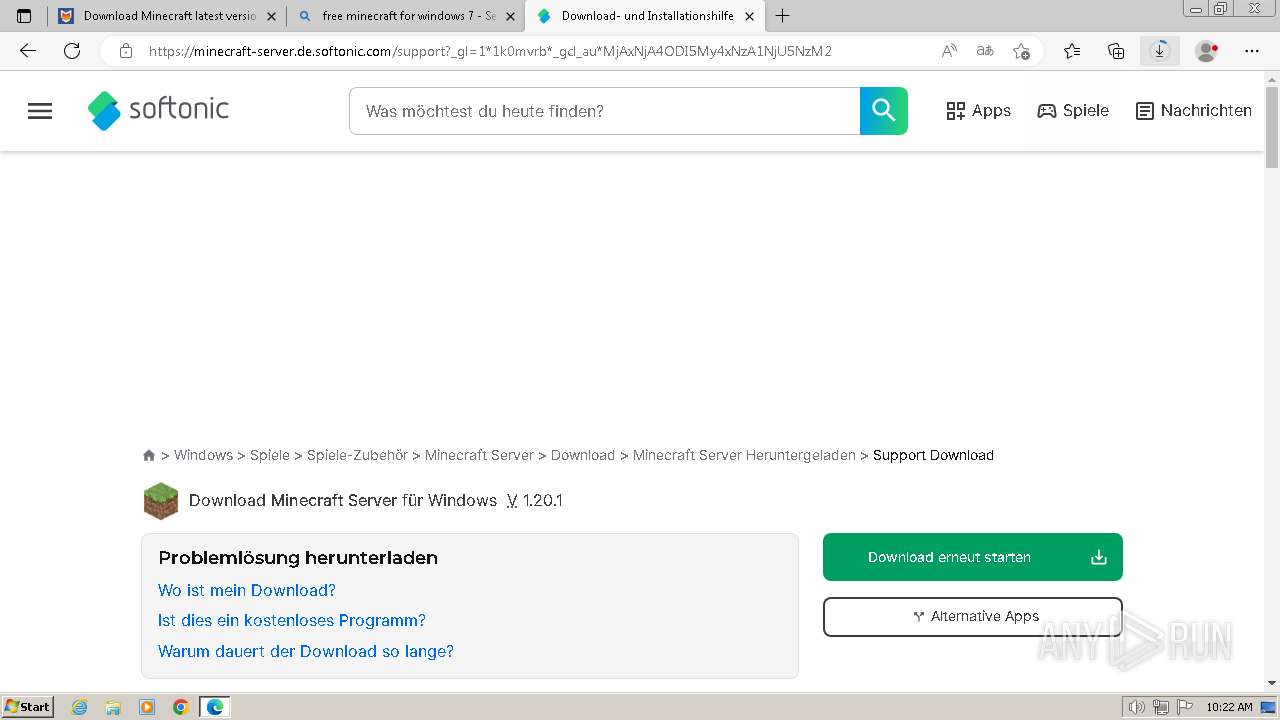1280x720 pixels.
Task: Open the Collections icon
Action: point(1116,51)
